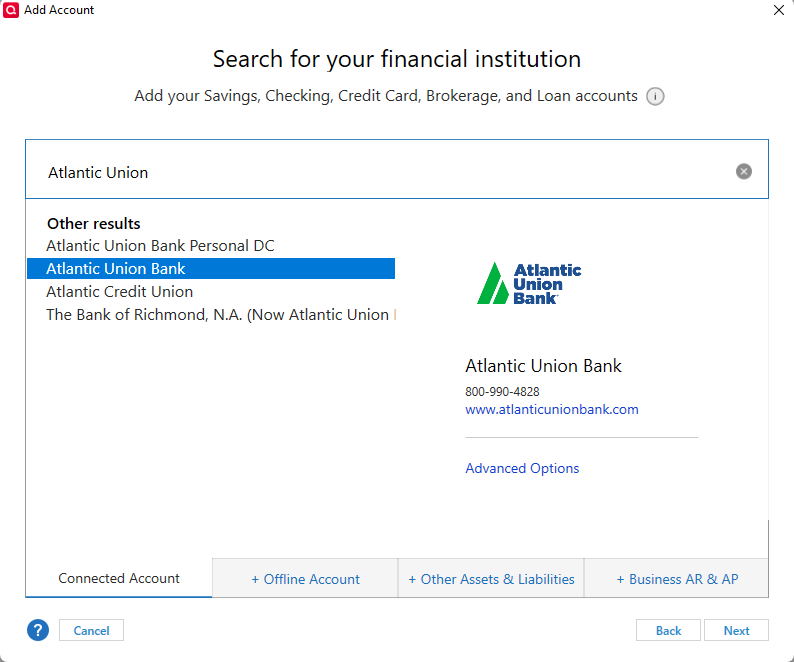
Task: Switch to Connected Account tab
Action: 119,578
